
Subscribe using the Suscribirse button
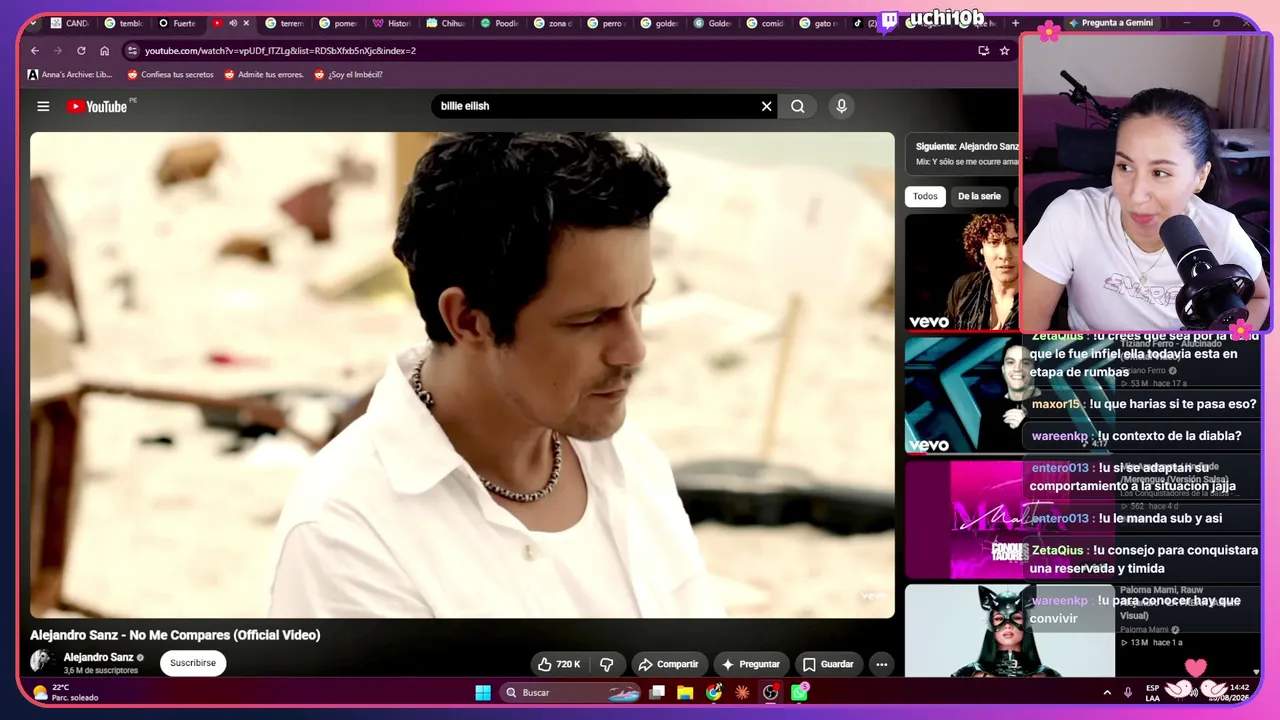[193, 663]
